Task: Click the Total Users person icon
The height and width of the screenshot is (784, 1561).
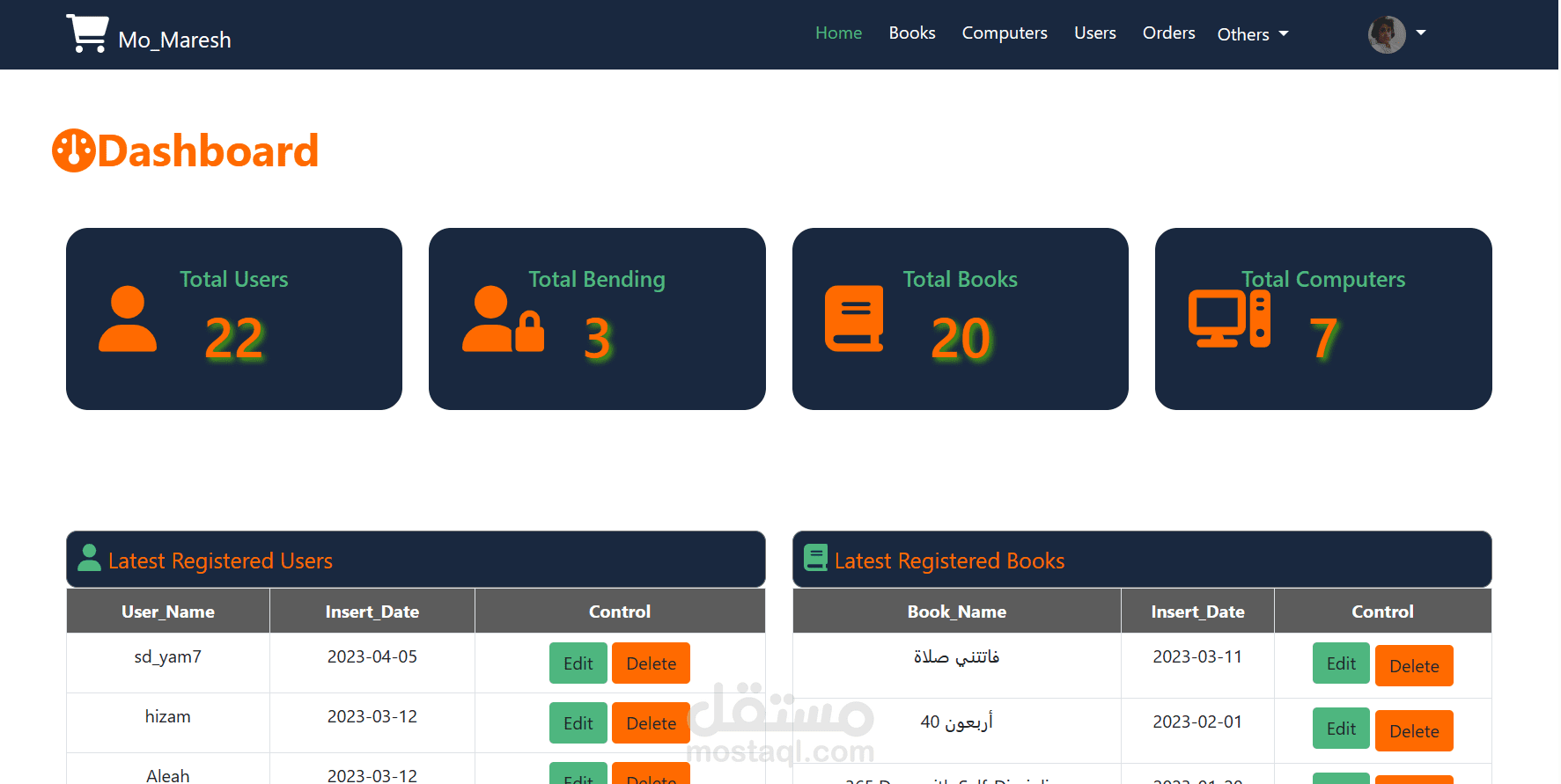Action: click(128, 319)
